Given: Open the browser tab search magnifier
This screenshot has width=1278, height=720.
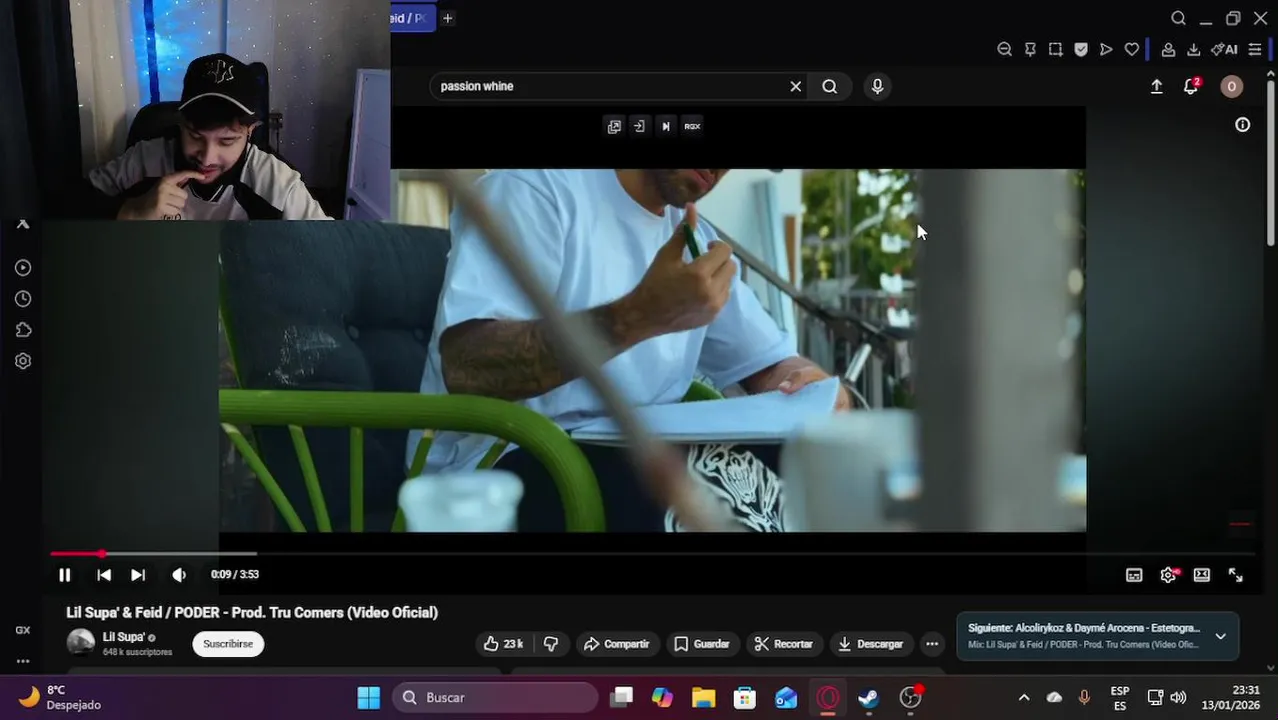Looking at the screenshot, I should tap(1179, 18).
